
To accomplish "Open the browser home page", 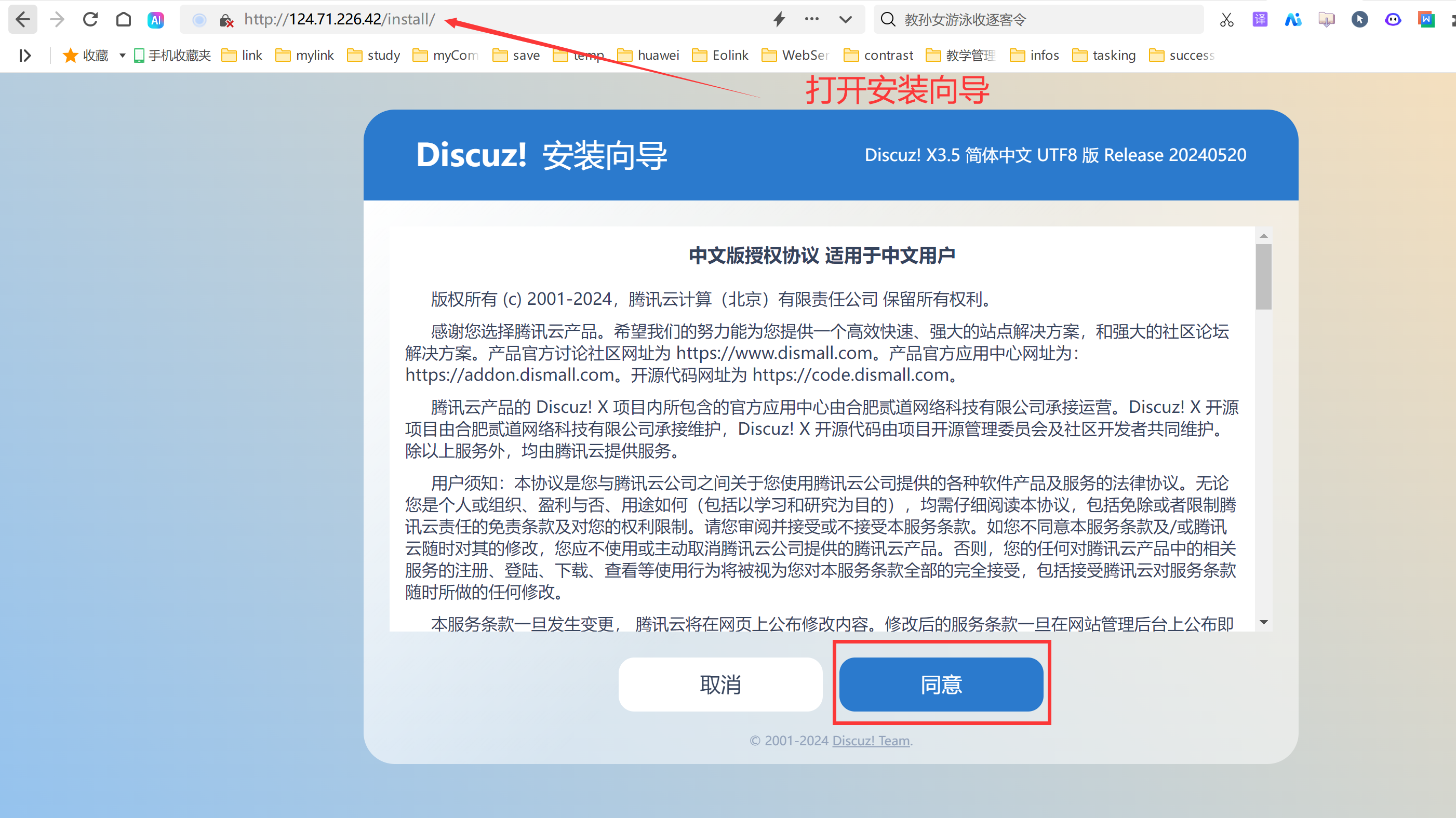I will tap(123, 20).
